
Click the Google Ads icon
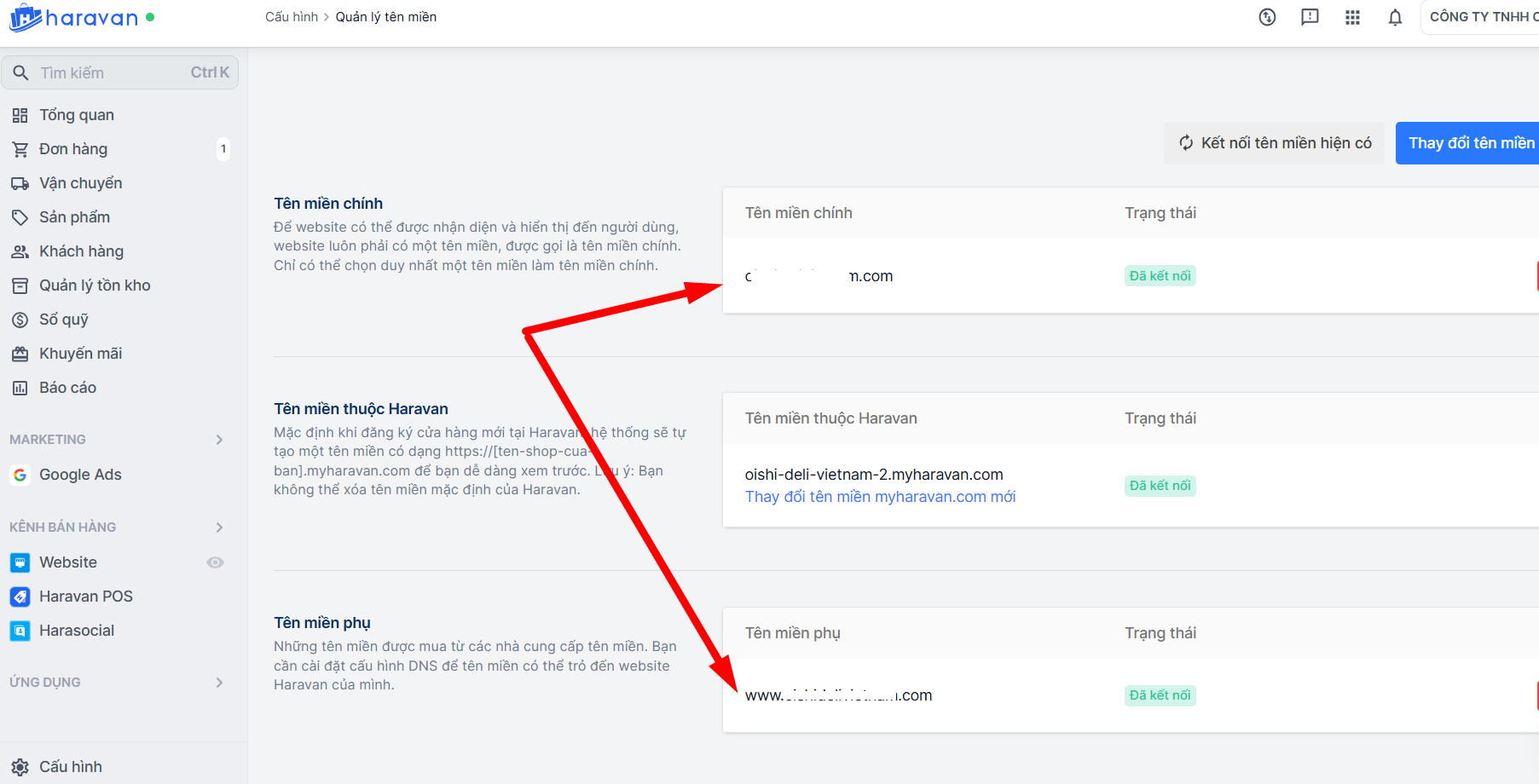point(20,475)
